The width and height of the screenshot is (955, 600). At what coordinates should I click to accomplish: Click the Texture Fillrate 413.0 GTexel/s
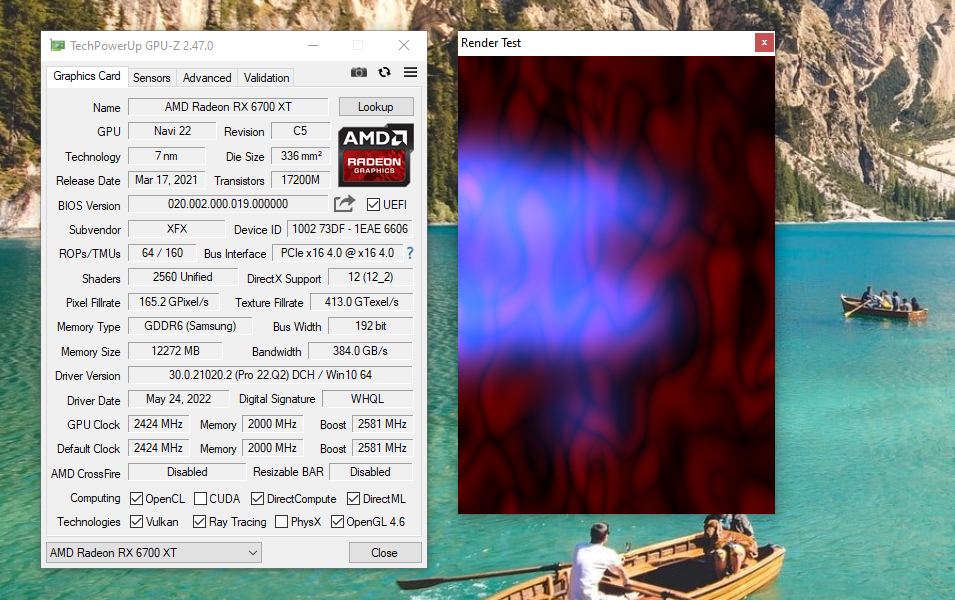(x=361, y=302)
